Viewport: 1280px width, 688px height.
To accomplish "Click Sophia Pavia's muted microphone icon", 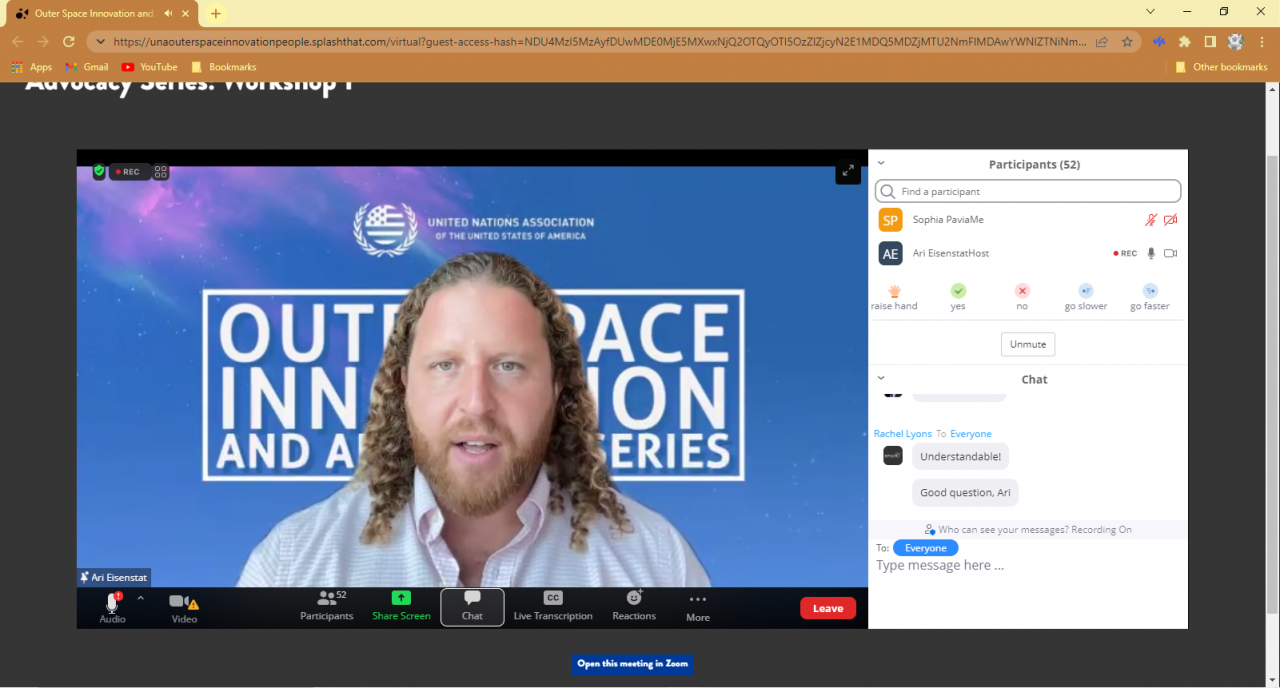I will 1151,219.
